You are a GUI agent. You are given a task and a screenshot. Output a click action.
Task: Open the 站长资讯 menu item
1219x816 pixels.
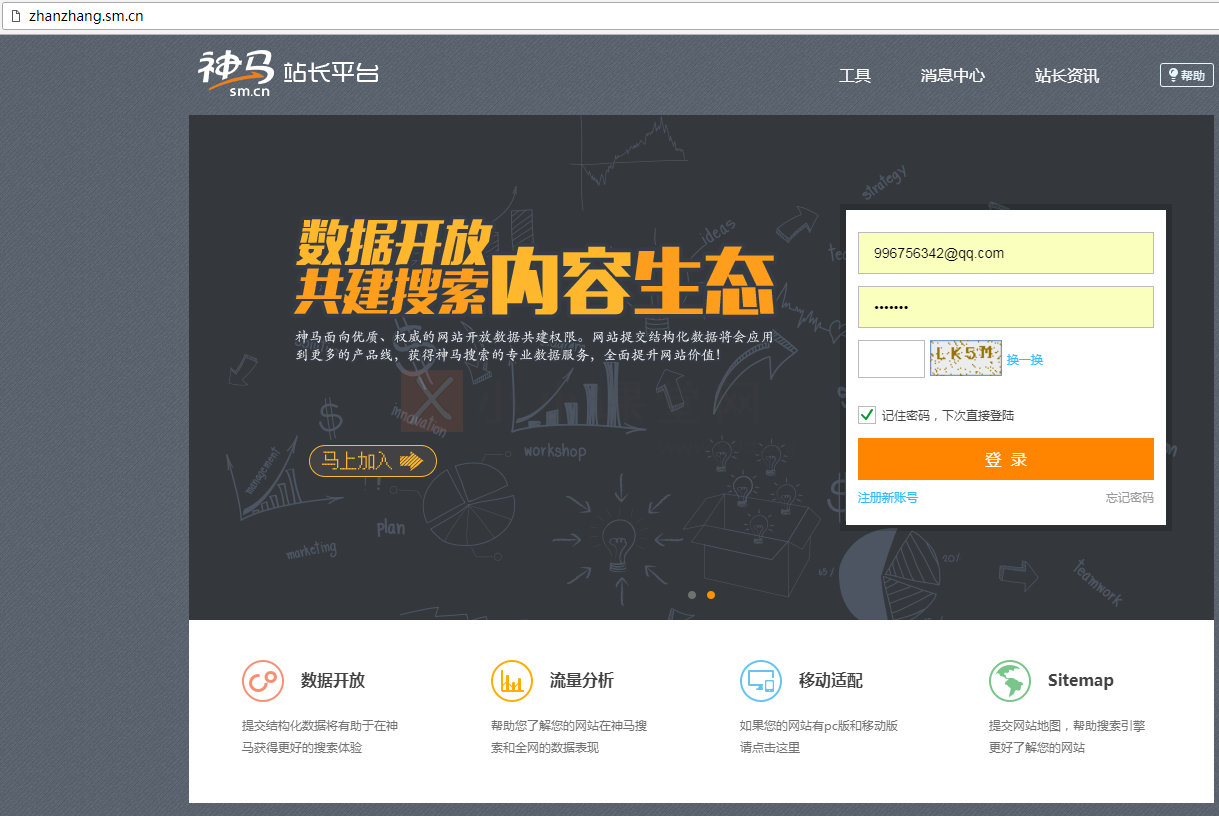pyautogui.click(x=1067, y=76)
